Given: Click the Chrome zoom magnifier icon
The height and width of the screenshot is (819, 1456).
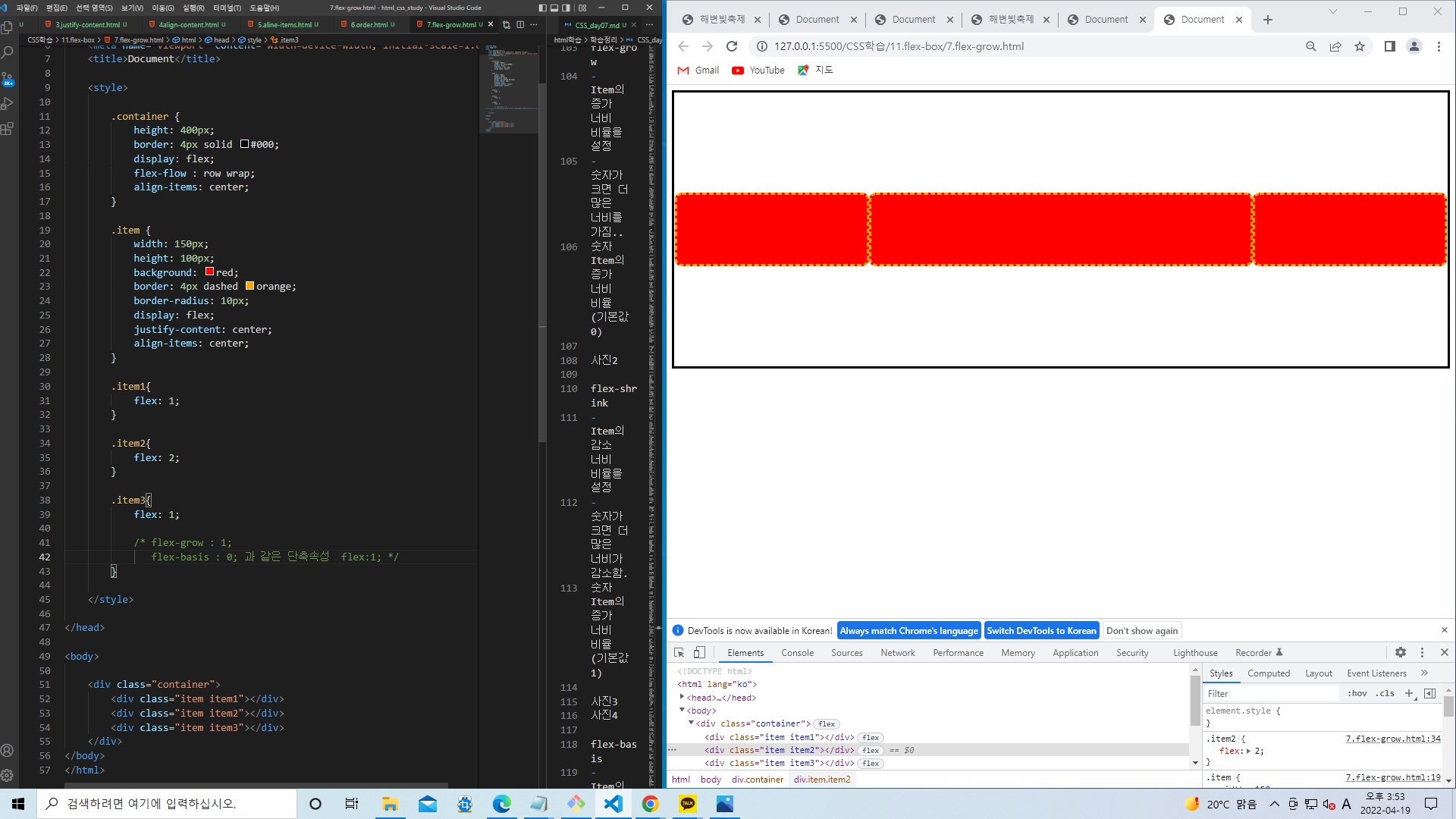Looking at the screenshot, I should [x=1311, y=46].
